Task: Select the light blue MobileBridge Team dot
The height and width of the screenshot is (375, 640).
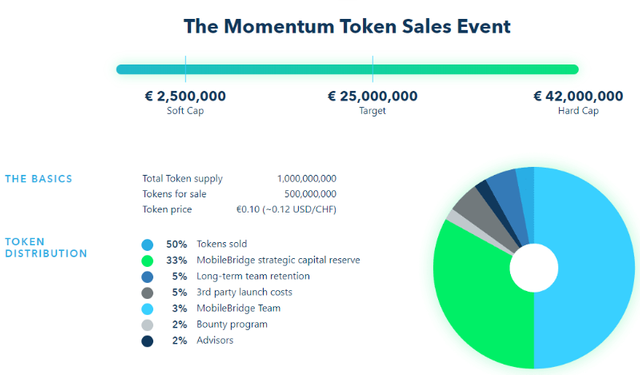Action: (x=147, y=309)
